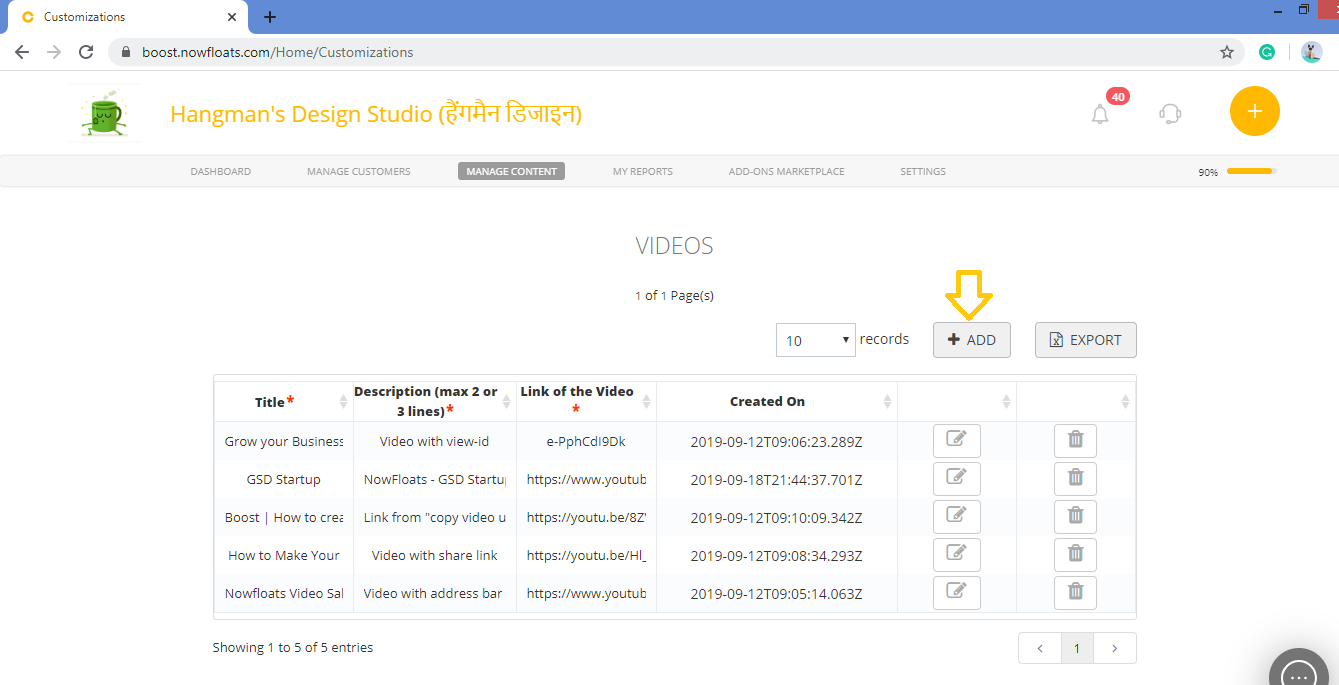Image resolution: width=1339 pixels, height=685 pixels.
Task: Go back in browser history
Action: [x=22, y=52]
